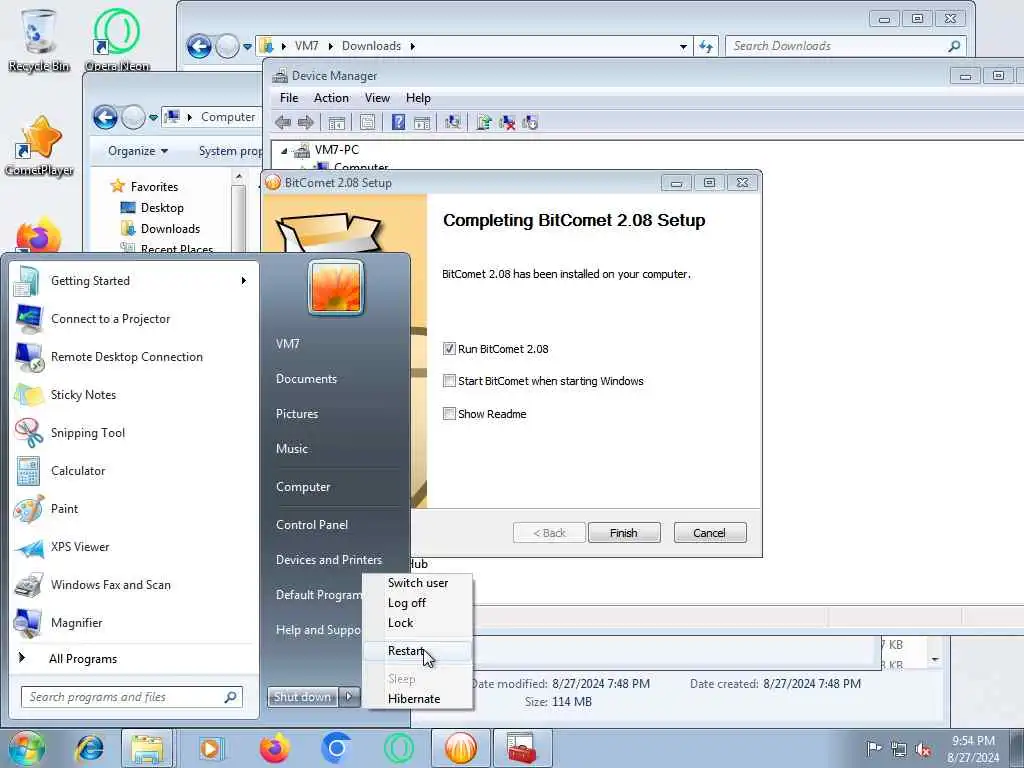
Task: Open Firefox from taskbar
Action: pyautogui.click(x=275, y=748)
